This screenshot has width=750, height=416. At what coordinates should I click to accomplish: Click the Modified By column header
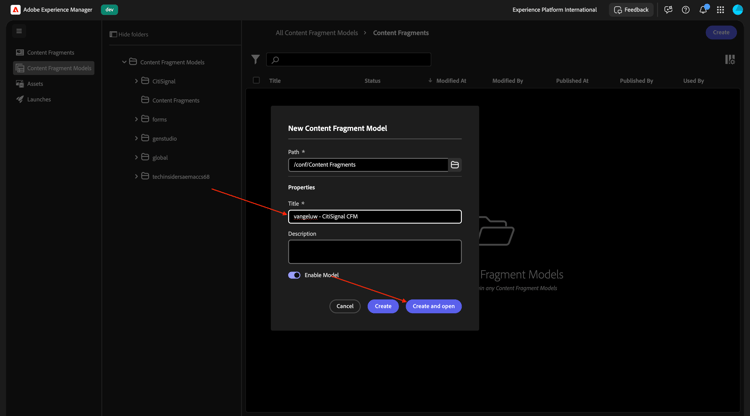point(507,81)
